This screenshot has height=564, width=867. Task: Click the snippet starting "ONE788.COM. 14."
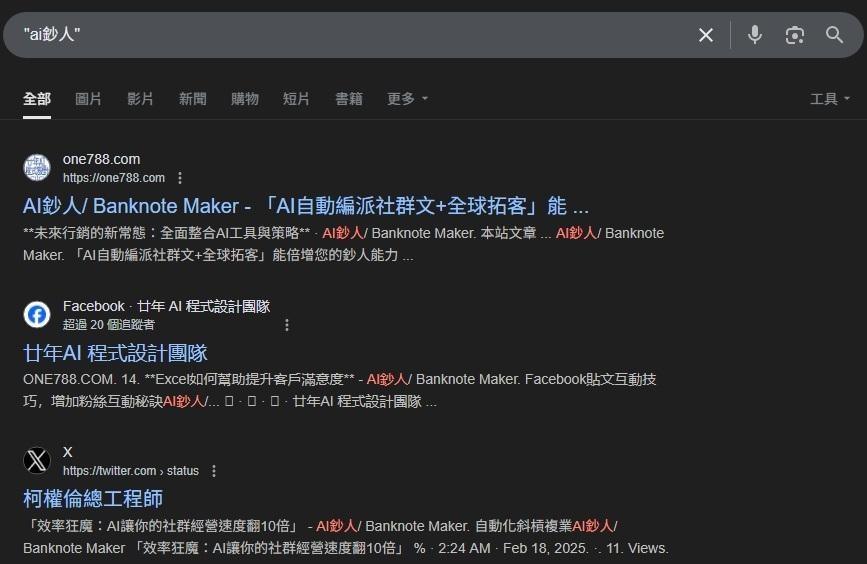point(340,390)
